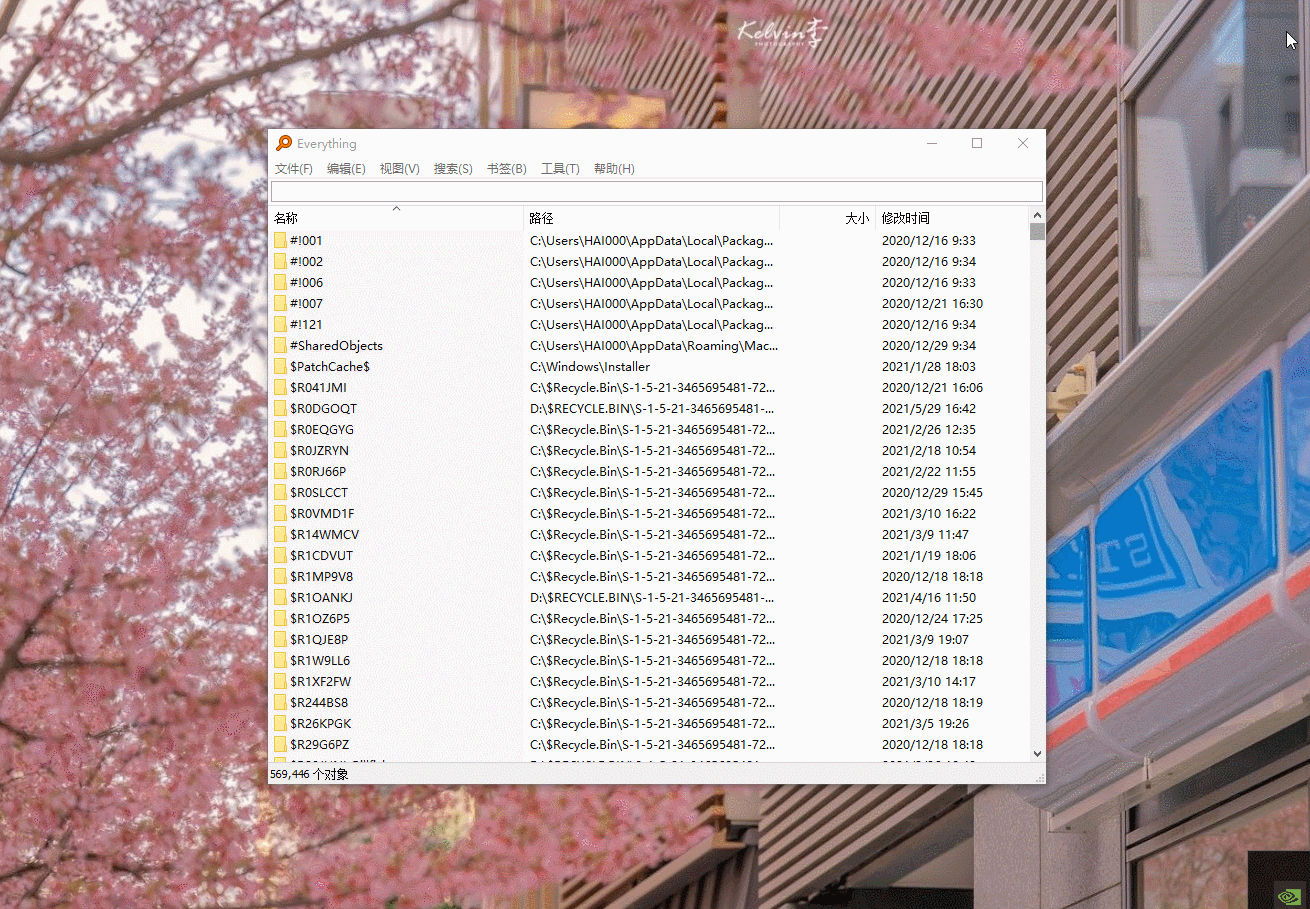Click the 2020/12/29 15:45 date cell
The image size is (1310, 909).
click(932, 492)
